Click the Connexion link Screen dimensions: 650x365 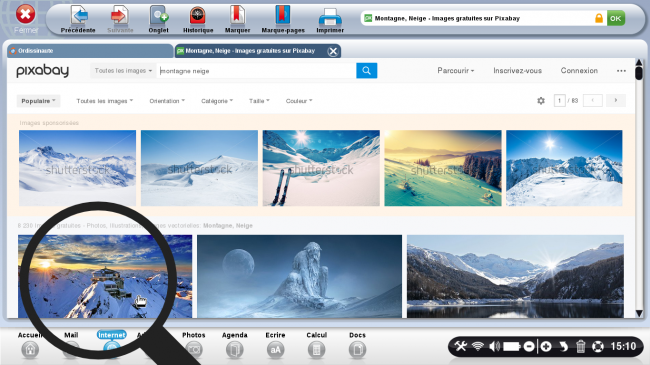pyautogui.click(x=579, y=71)
